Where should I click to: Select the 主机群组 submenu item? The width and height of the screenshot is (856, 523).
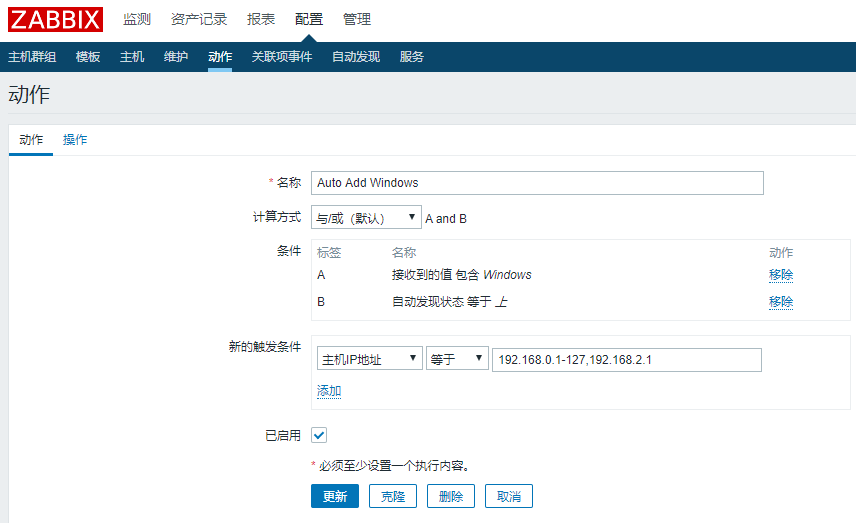point(32,57)
